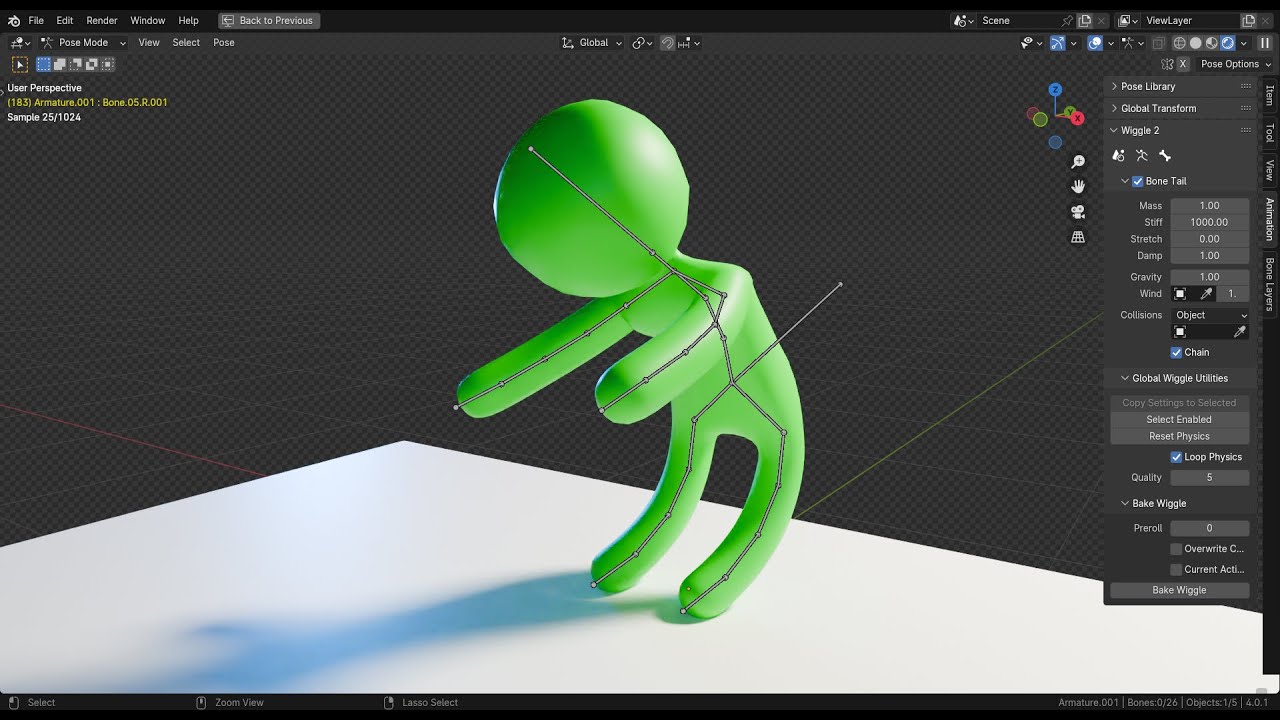Open the Render menu
1280x720 pixels.
pyautogui.click(x=102, y=20)
